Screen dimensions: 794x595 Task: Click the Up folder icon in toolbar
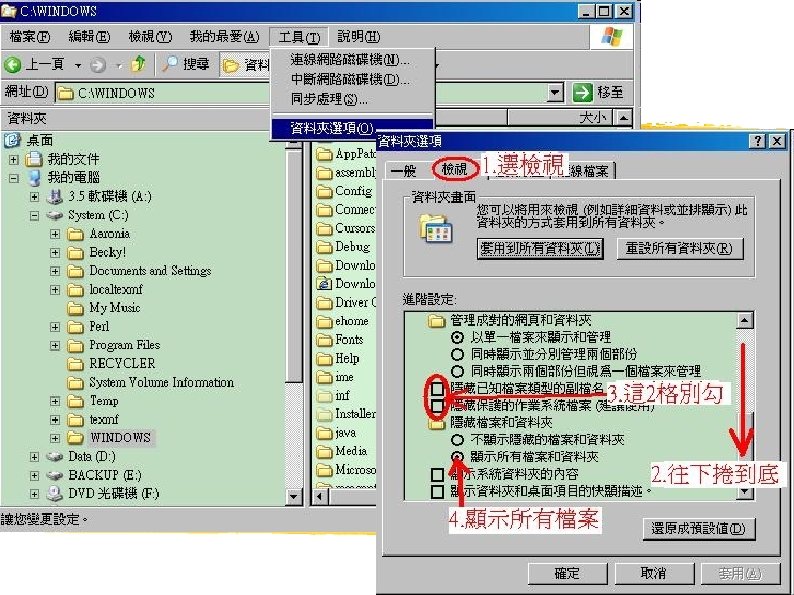tap(138, 64)
